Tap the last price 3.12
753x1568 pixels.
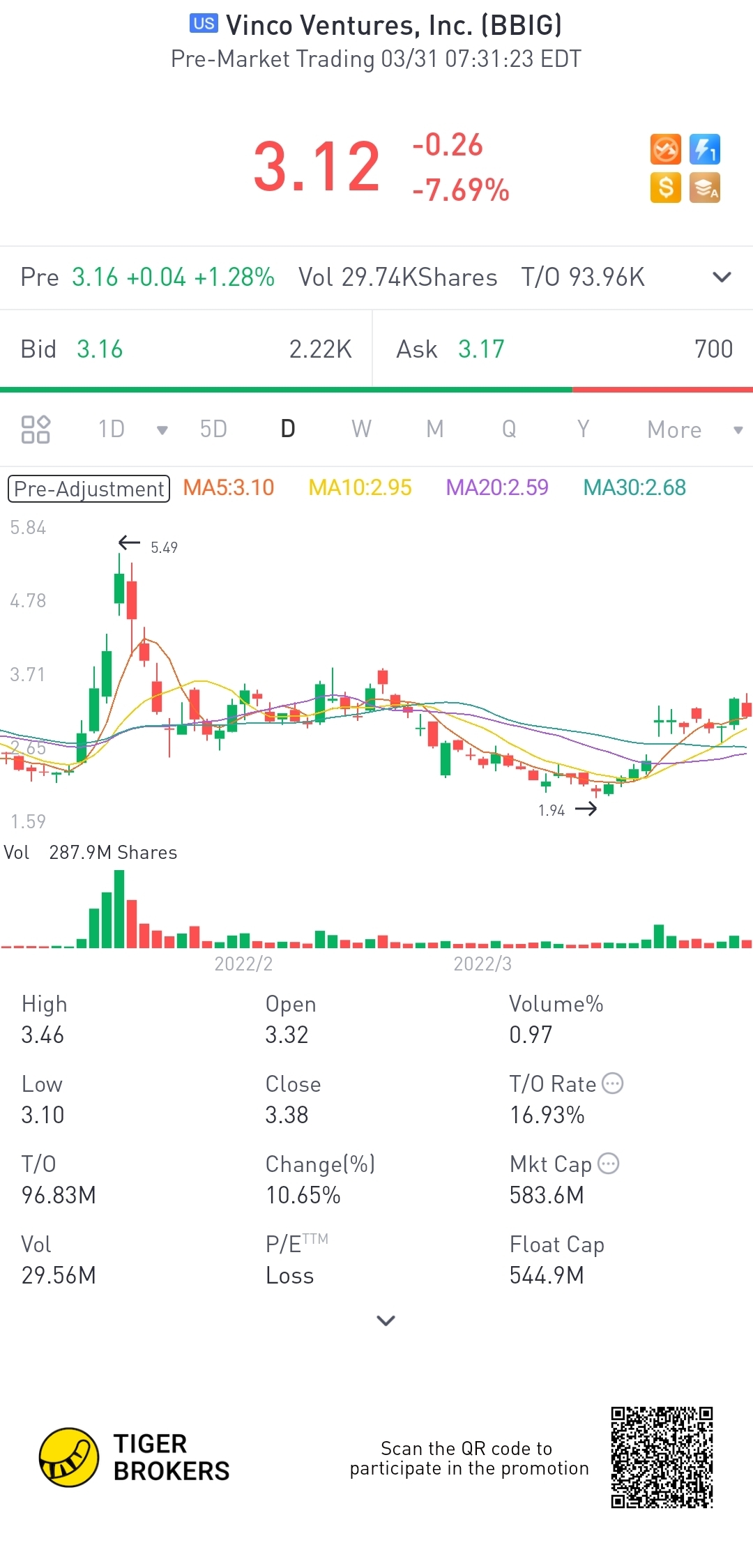click(x=317, y=167)
